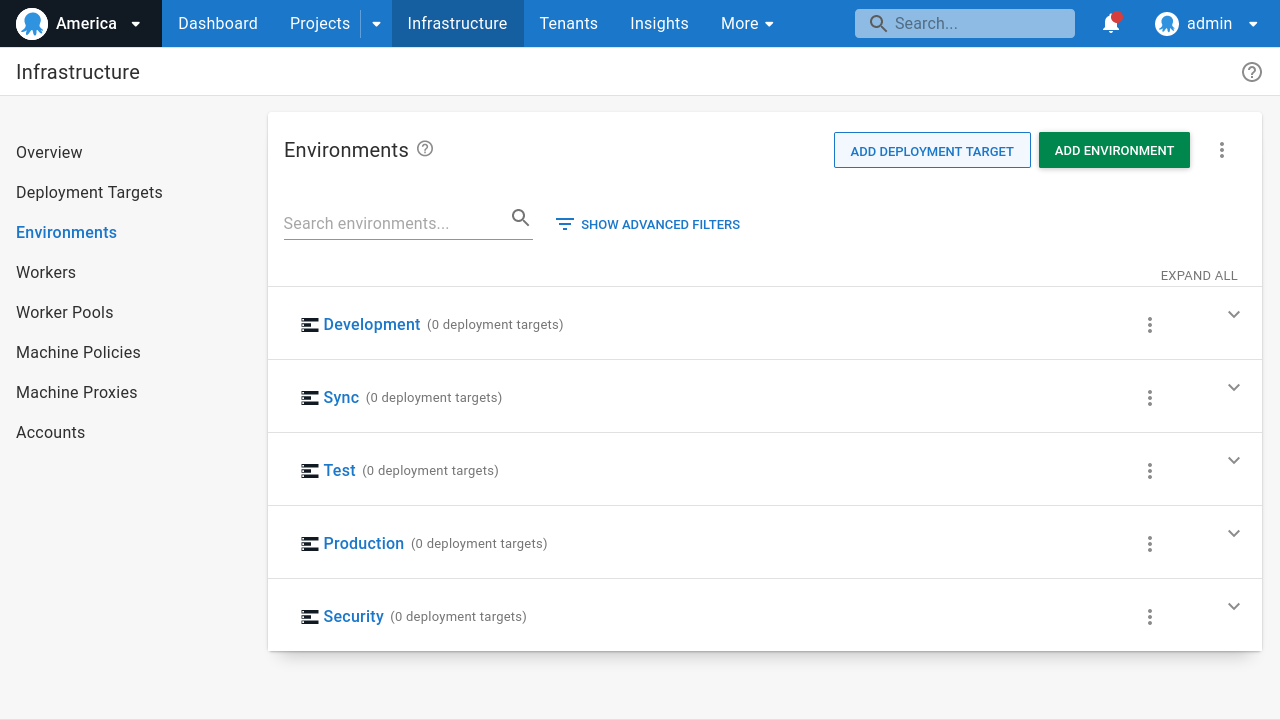Expand the Development environment row
Image resolution: width=1280 pixels, height=720 pixels.
coord(1233,315)
